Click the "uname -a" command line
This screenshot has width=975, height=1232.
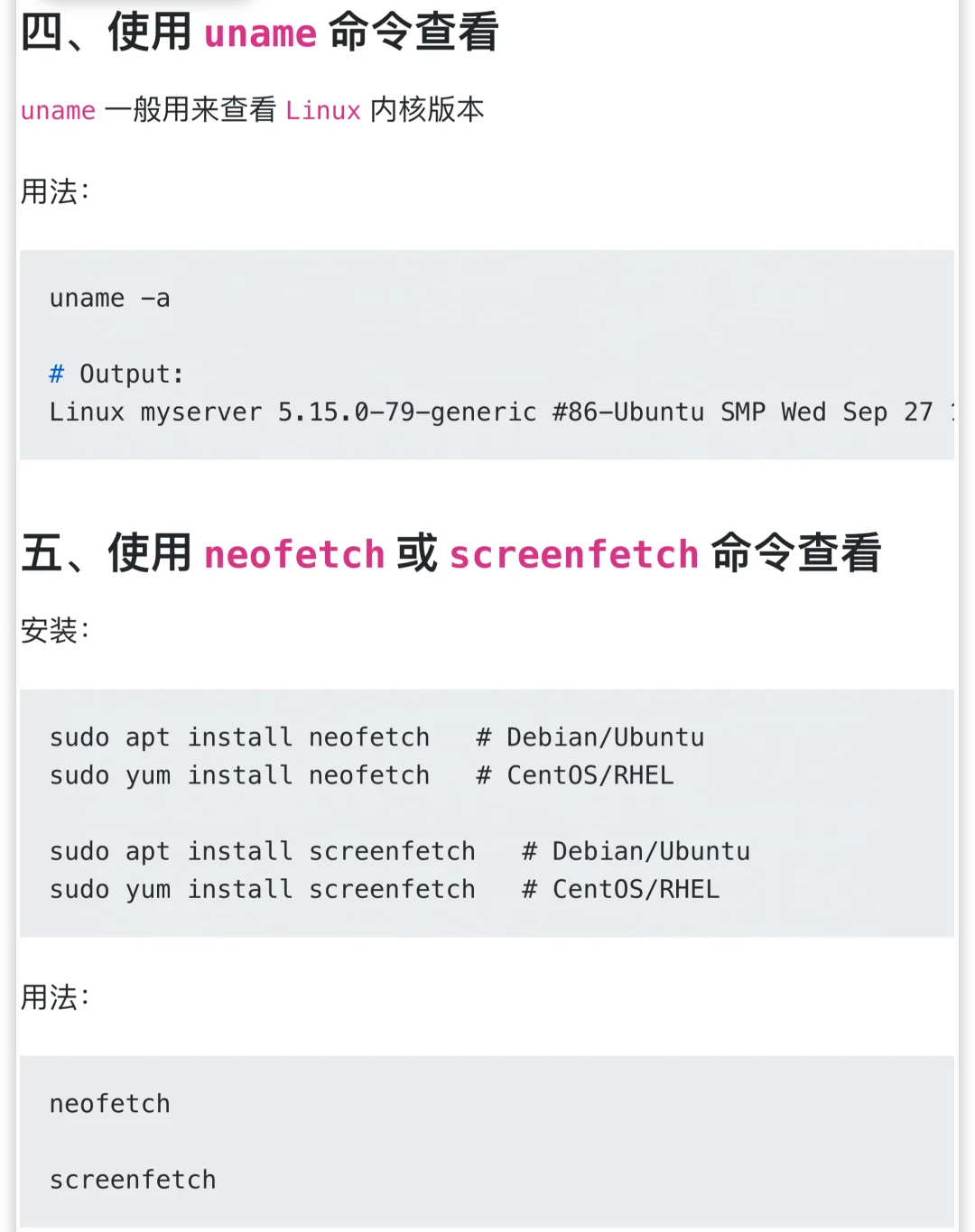tap(109, 299)
